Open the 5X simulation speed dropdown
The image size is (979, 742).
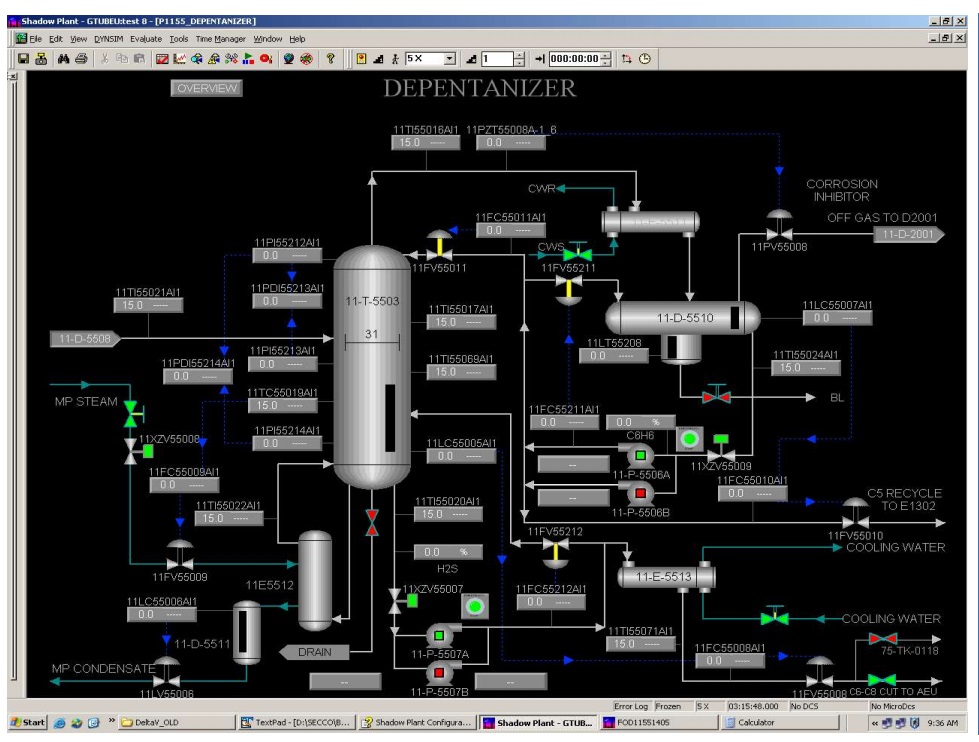point(450,59)
